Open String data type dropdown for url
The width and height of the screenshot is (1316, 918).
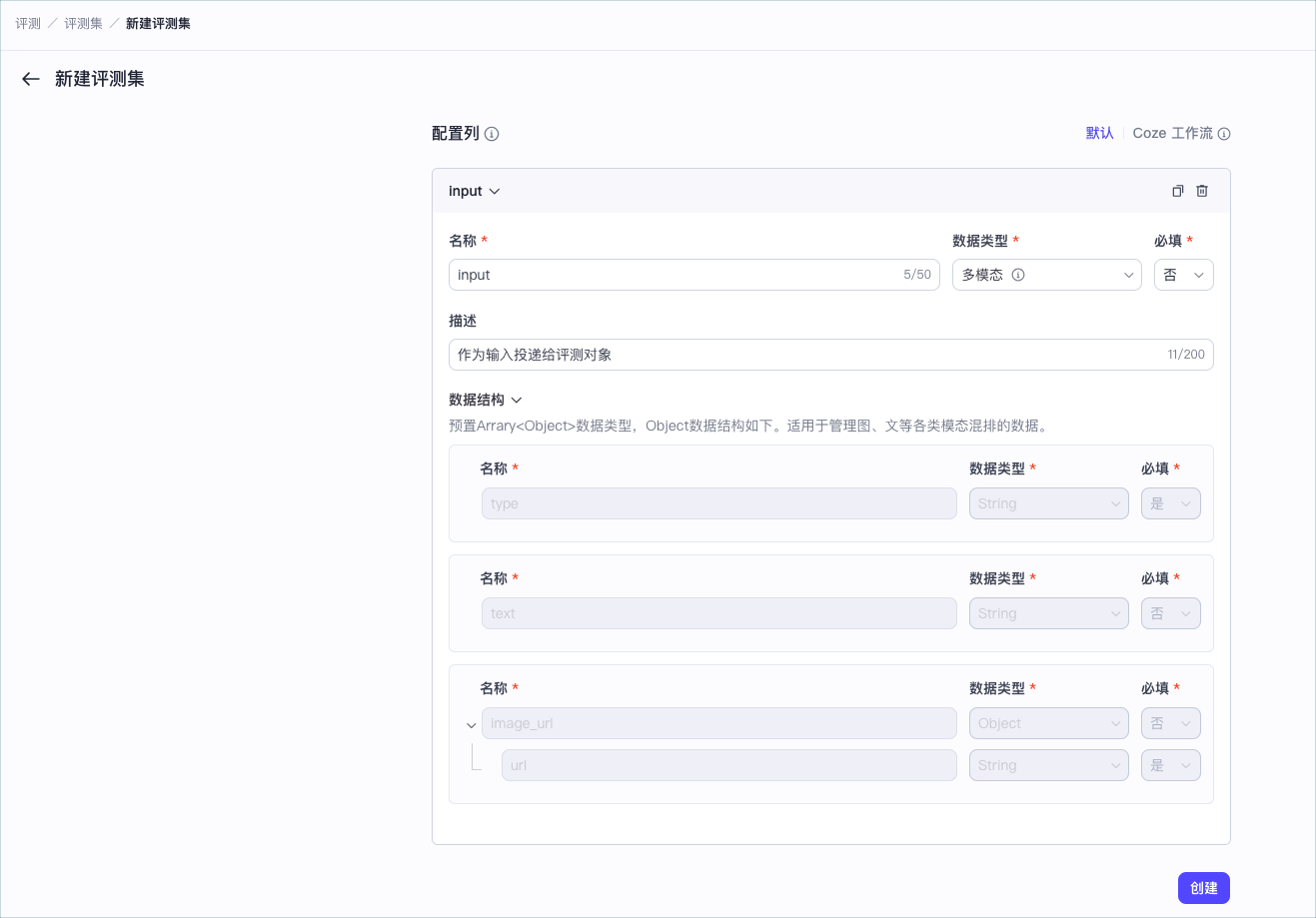1049,765
